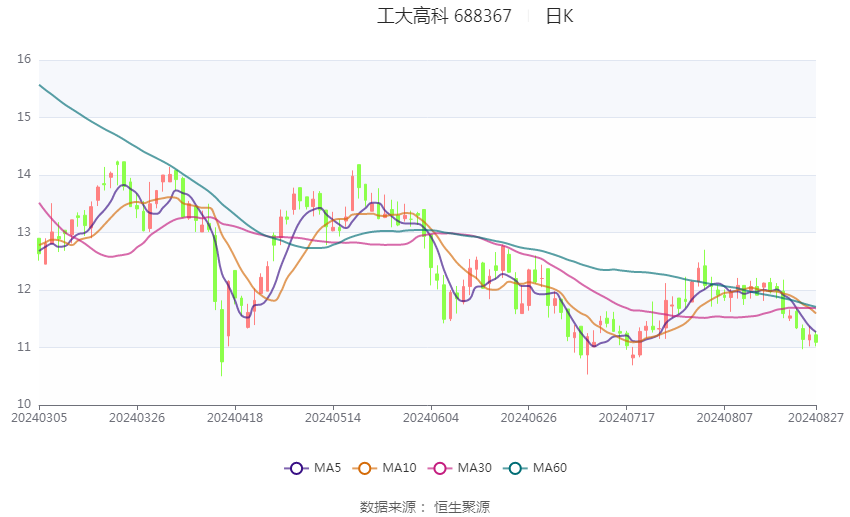
Task: Click the 10 price axis baseline label
Action: [24, 404]
